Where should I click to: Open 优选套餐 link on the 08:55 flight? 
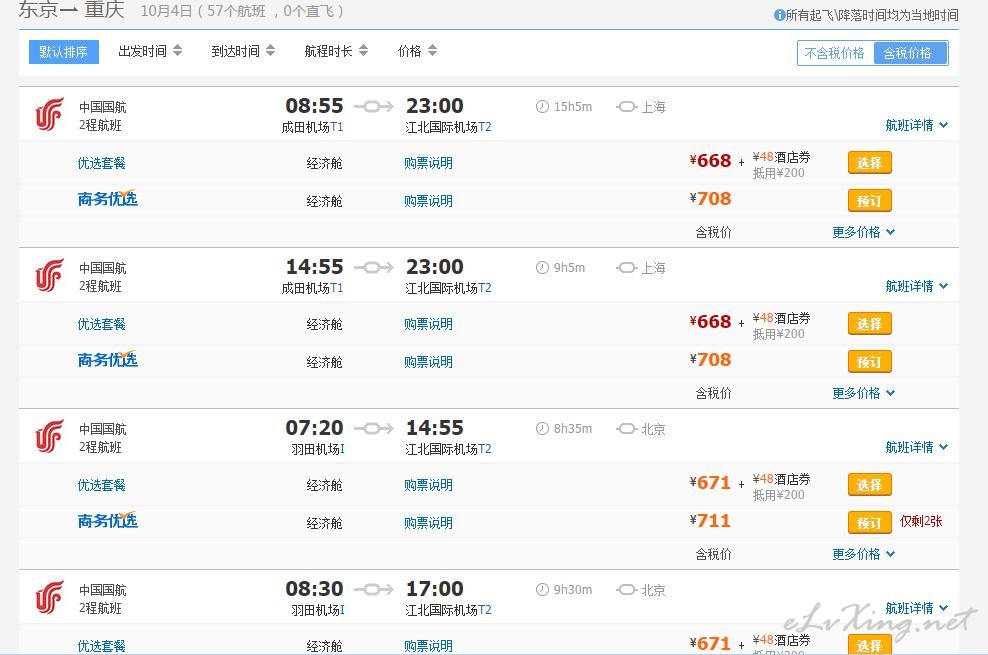pos(101,163)
